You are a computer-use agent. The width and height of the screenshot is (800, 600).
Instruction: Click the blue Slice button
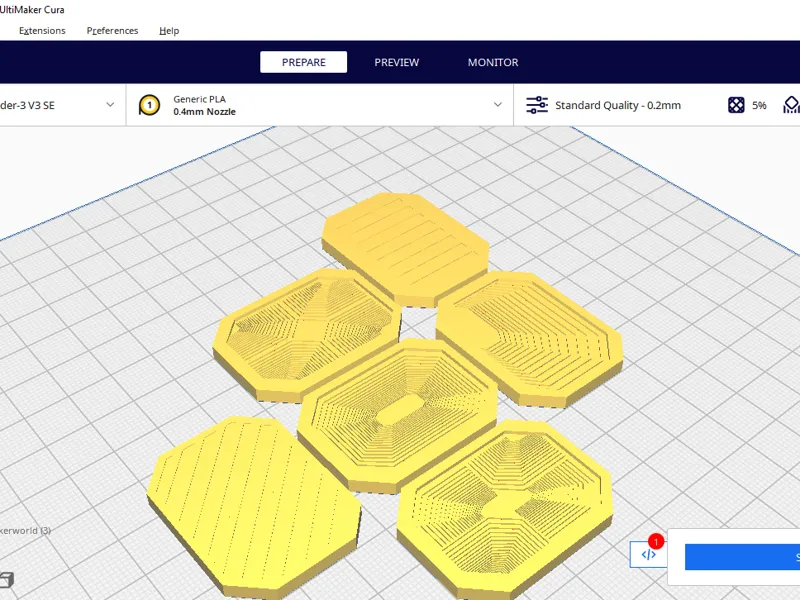(x=742, y=557)
